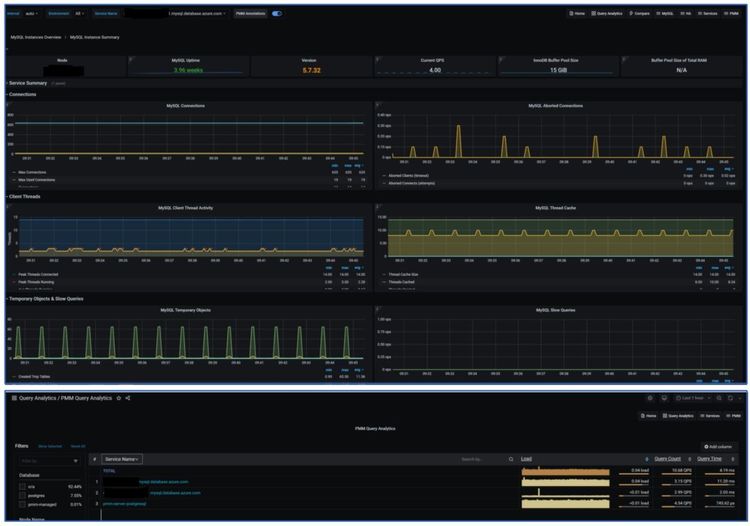Collapse the Connections section
This screenshot has width=750, height=526.
coord(22,95)
